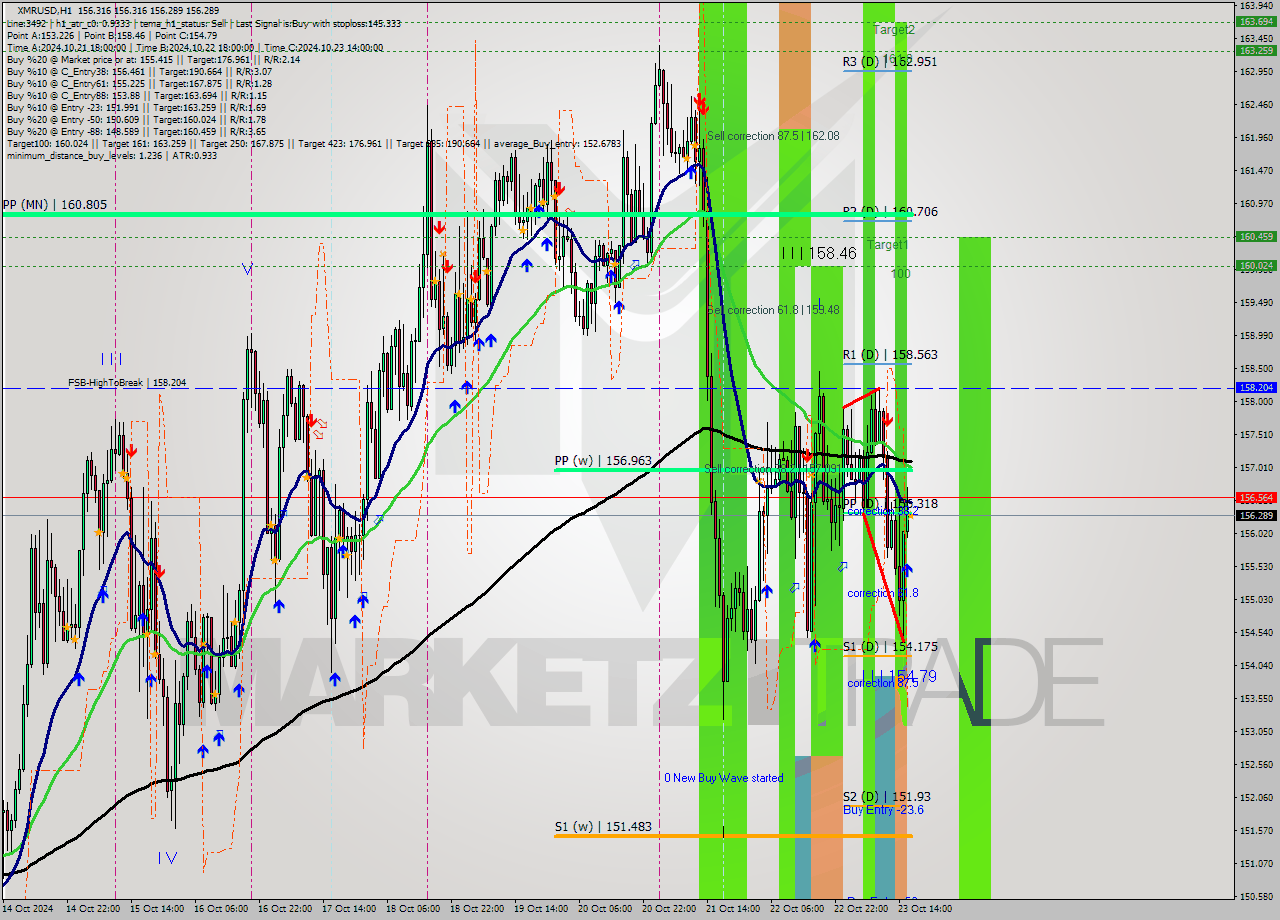Click the S1 (w) | 151.483 support label
Image resolution: width=1280 pixels, height=920 pixels.
603,827
